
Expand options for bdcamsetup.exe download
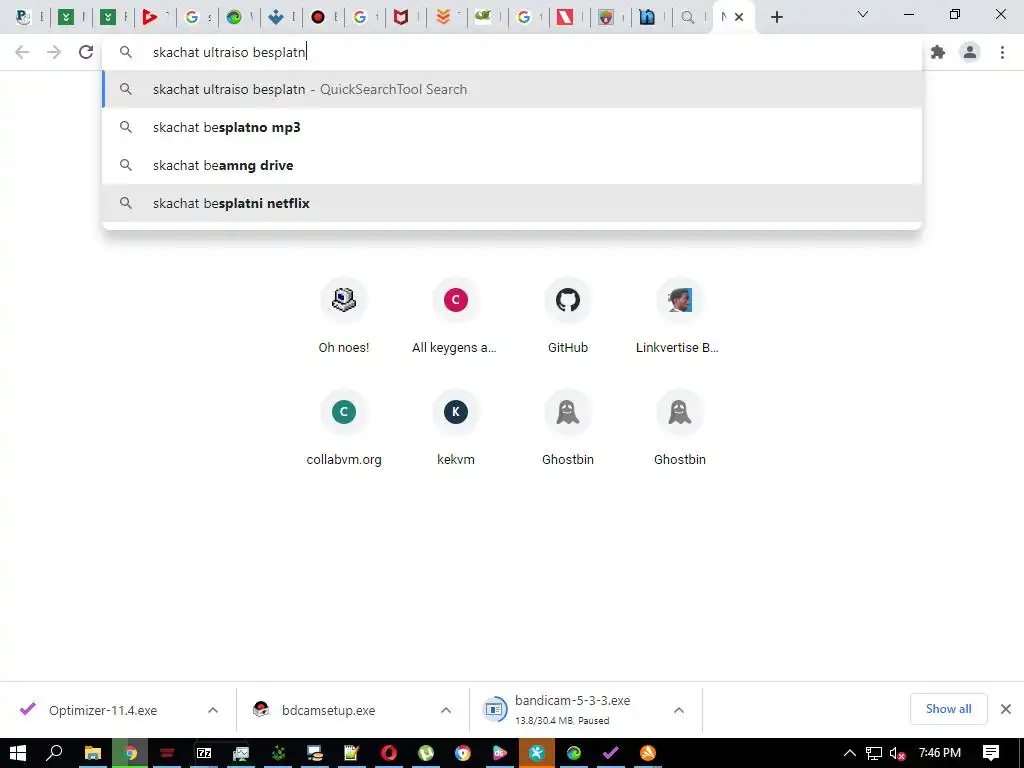click(446, 710)
